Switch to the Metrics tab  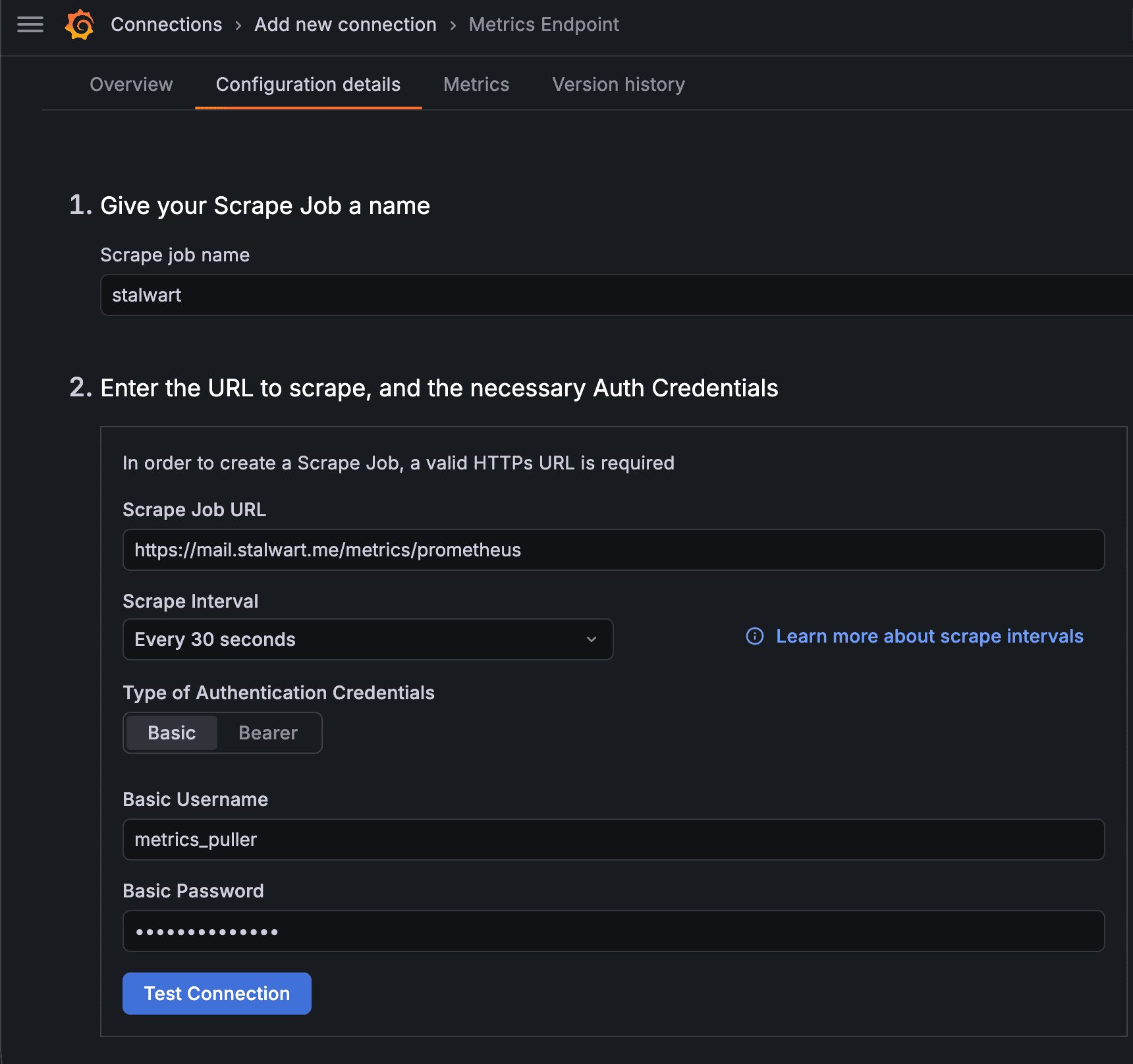(476, 84)
